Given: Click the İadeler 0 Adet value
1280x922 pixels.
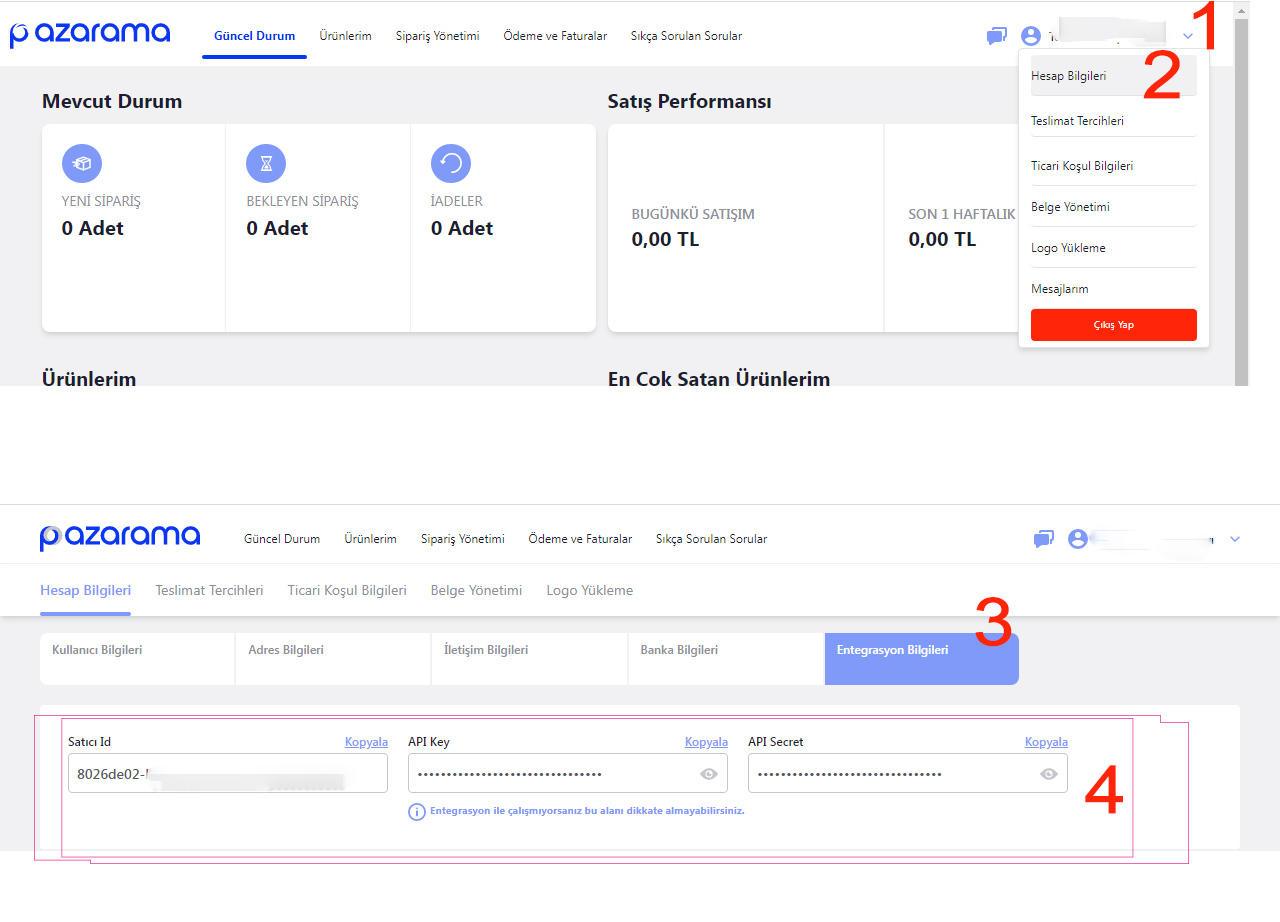Looking at the screenshot, I should click(x=462, y=228).
